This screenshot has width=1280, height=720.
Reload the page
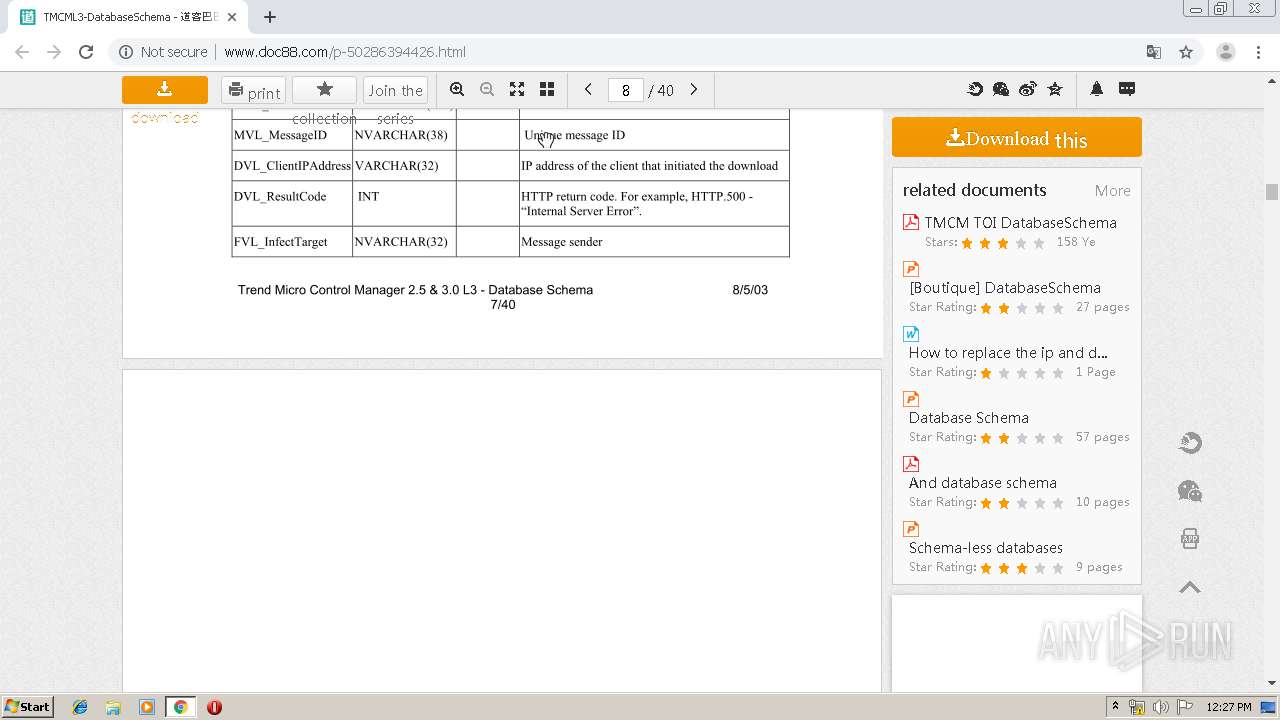click(x=86, y=52)
